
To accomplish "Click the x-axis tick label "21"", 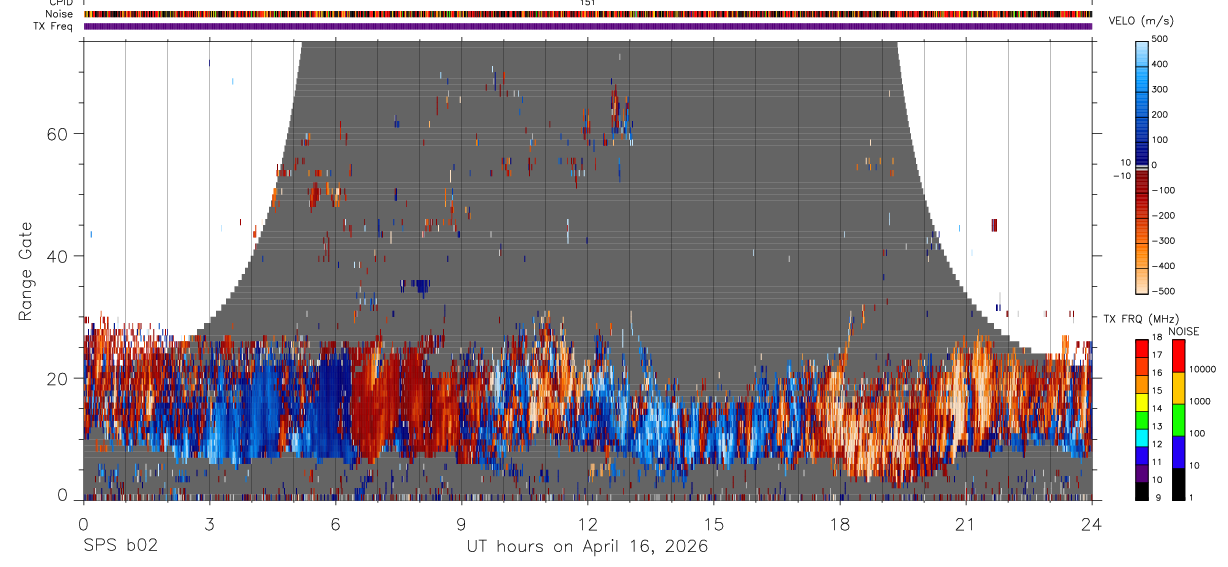I will point(966,523).
